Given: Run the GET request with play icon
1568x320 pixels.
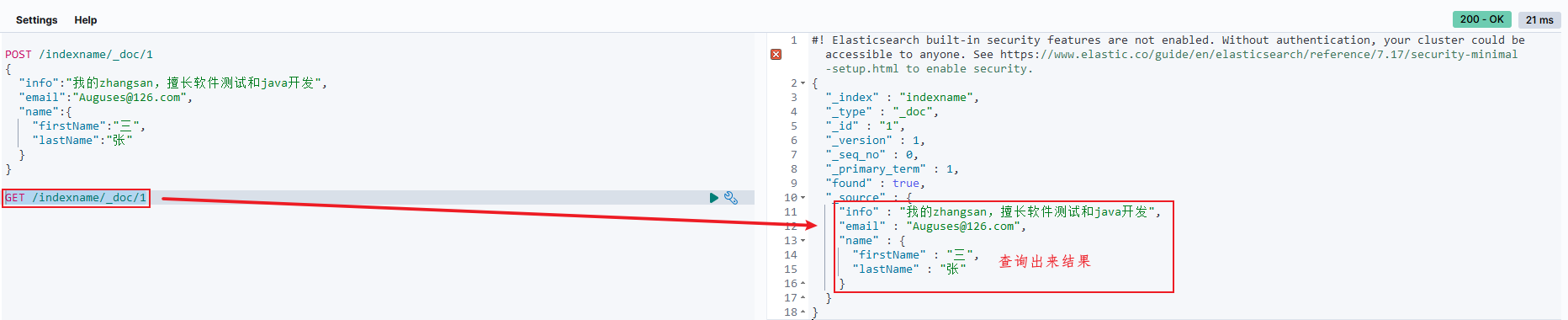Looking at the screenshot, I should click(714, 198).
